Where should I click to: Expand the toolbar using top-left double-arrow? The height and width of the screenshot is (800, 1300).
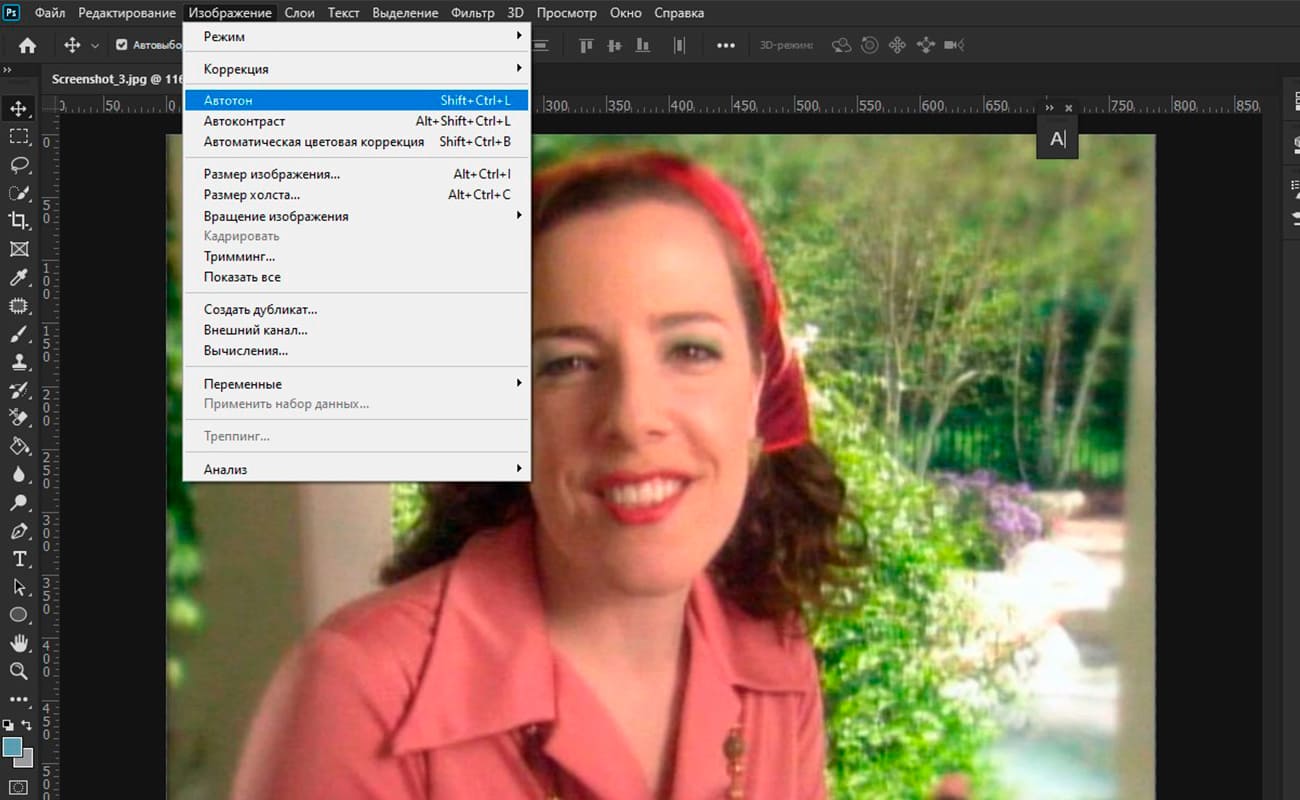pyautogui.click(x=6, y=70)
